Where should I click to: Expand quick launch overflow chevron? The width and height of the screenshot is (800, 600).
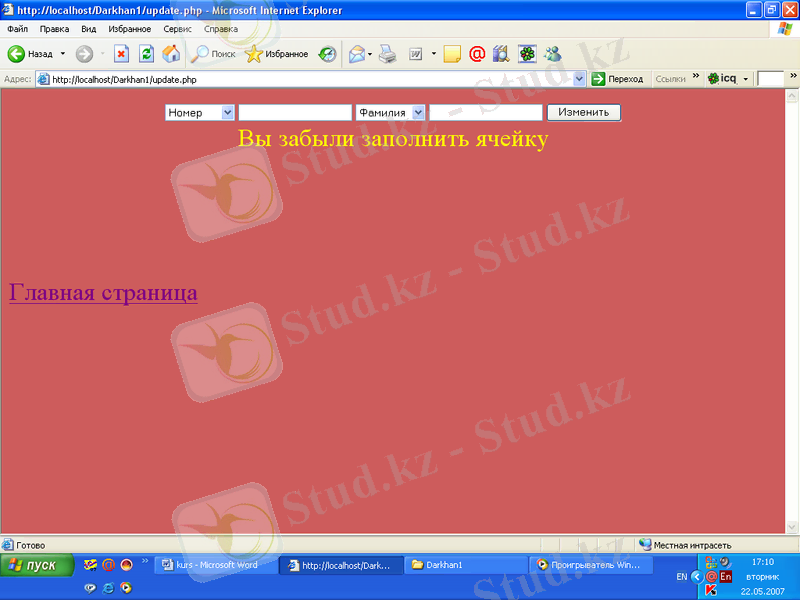point(145,561)
